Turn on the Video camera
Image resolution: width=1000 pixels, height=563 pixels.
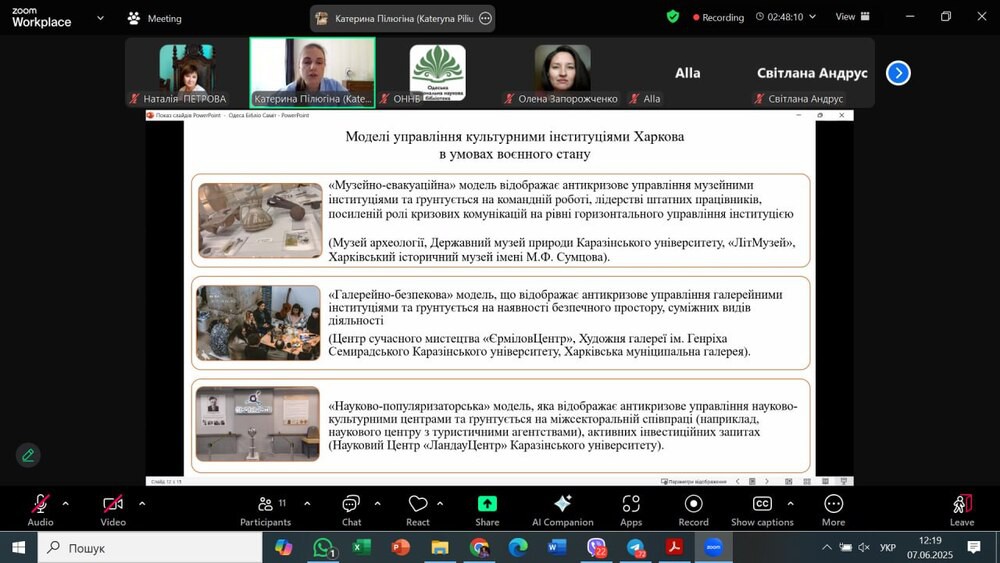pyautogui.click(x=113, y=508)
